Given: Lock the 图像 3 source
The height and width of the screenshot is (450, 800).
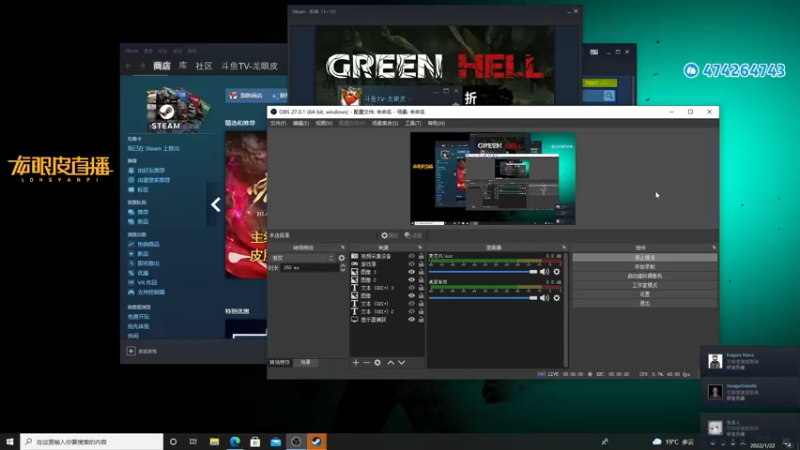Looking at the screenshot, I should [421, 272].
